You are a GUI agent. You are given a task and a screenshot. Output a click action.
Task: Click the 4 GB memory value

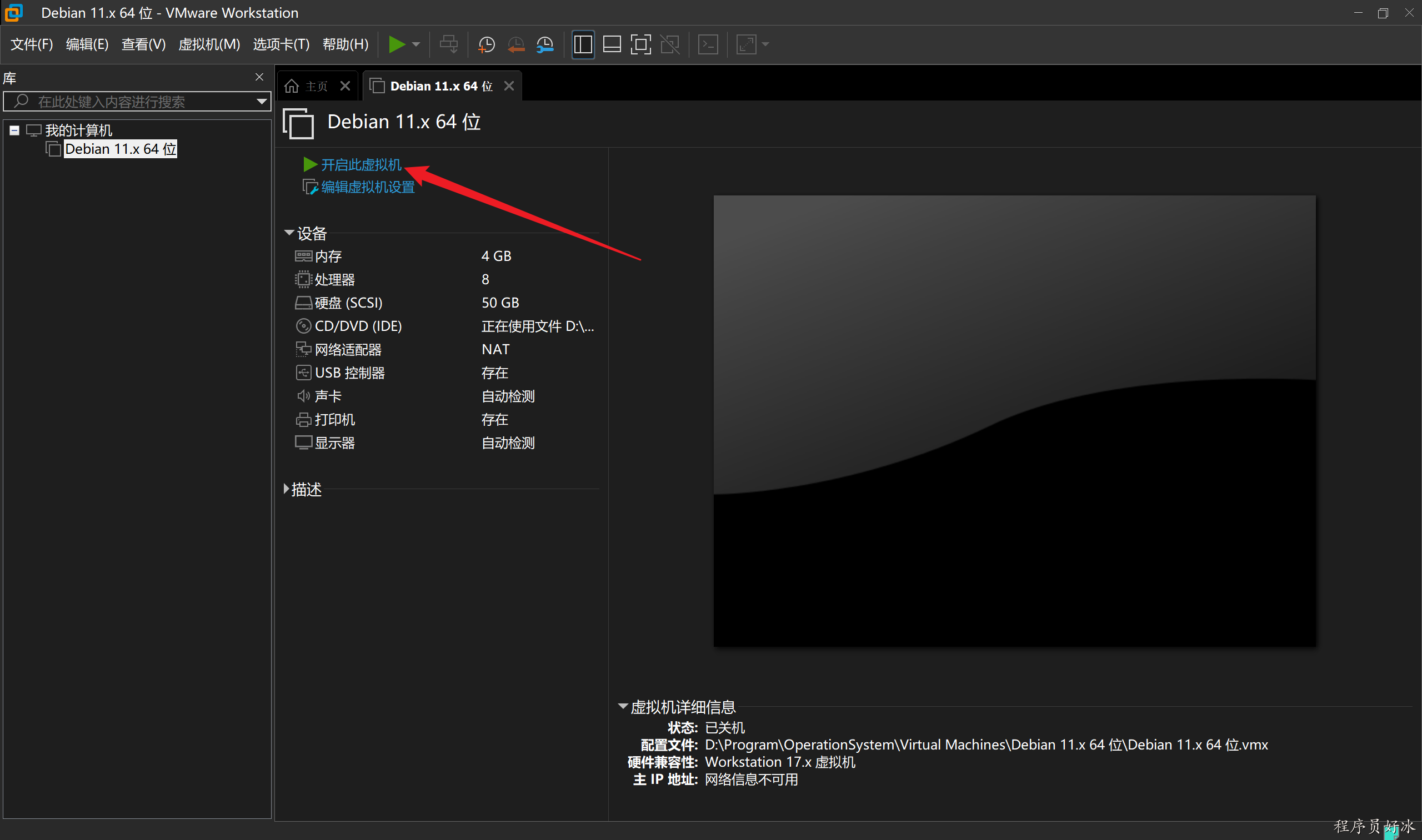[x=497, y=256]
